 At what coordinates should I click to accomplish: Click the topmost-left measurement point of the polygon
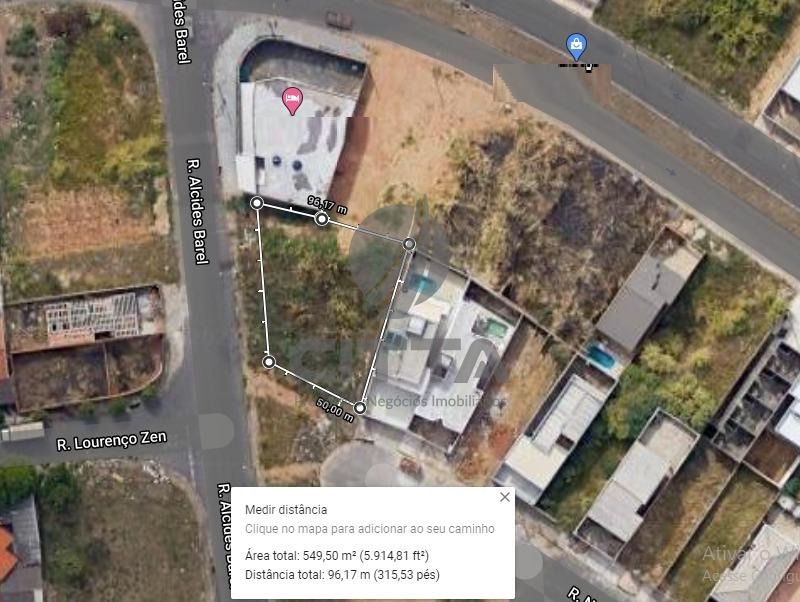click(257, 203)
